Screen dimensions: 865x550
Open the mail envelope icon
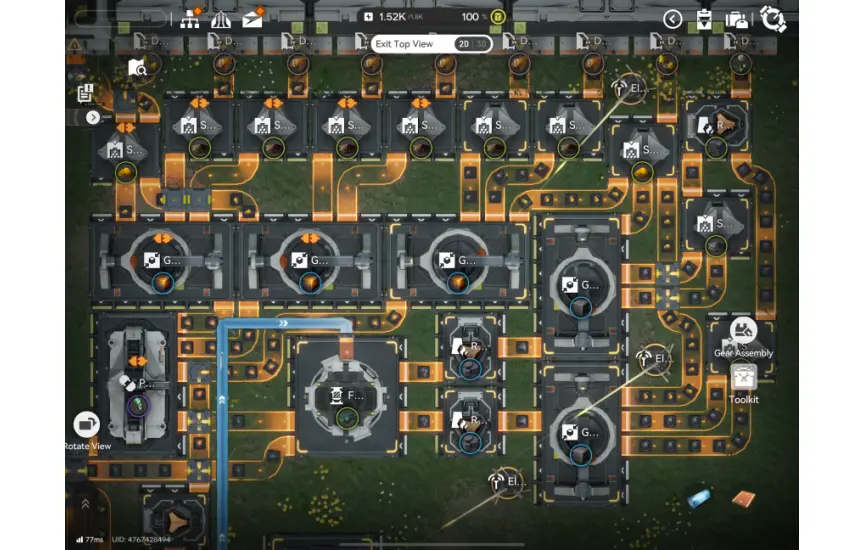click(x=253, y=19)
